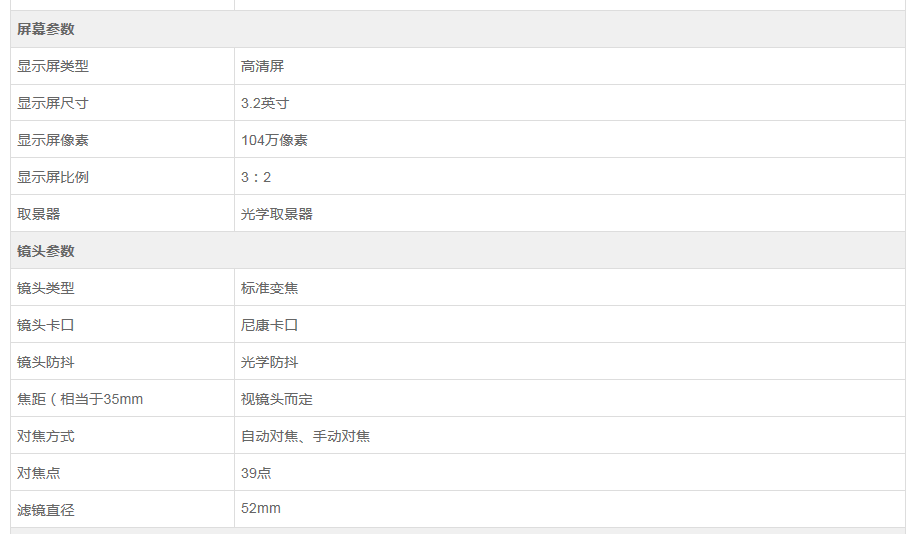
Task: Click the 高清屏 value cell
Action: pyautogui.click(x=570, y=66)
